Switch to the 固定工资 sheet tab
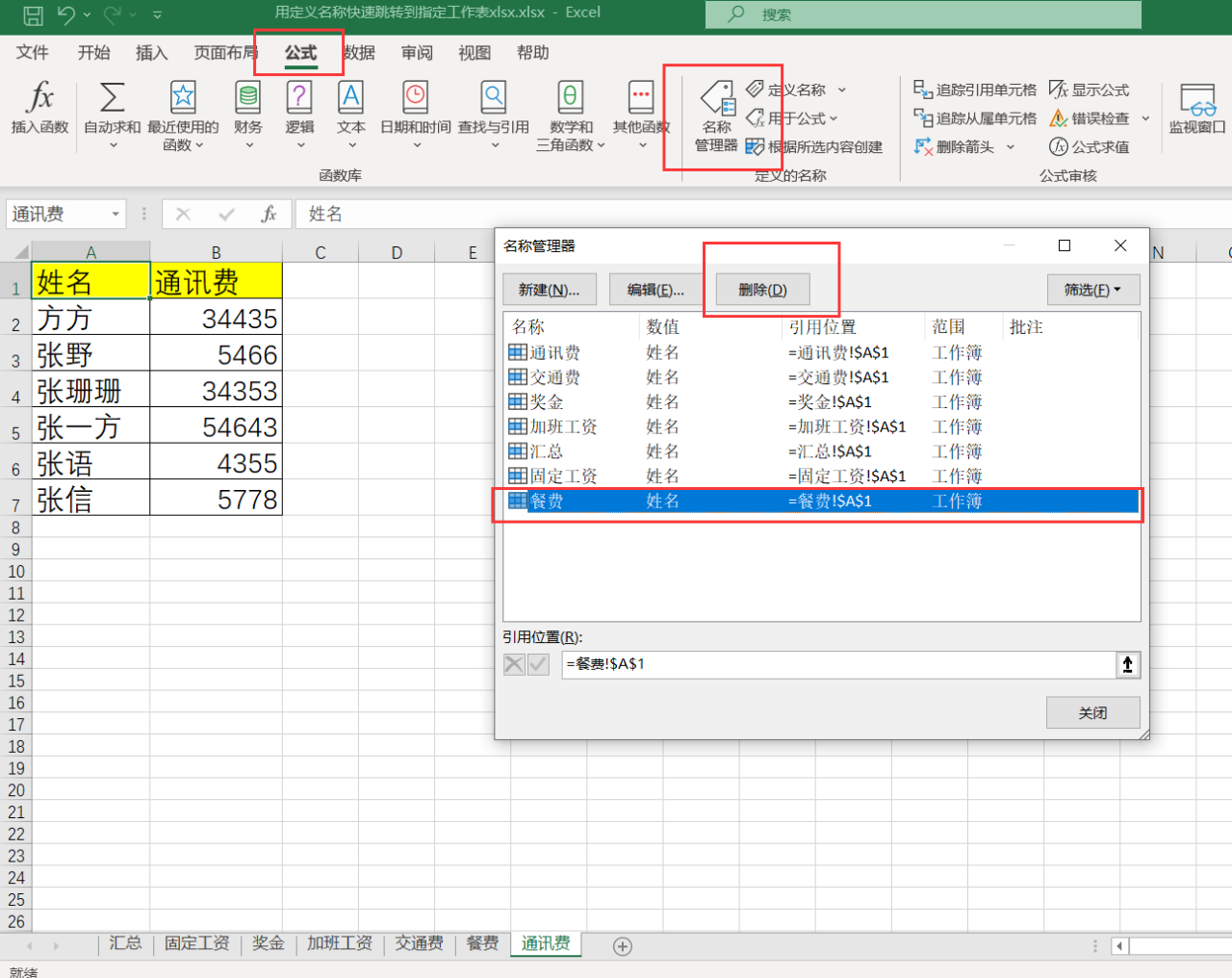Screen dimensions: 1232x978 coord(196,943)
